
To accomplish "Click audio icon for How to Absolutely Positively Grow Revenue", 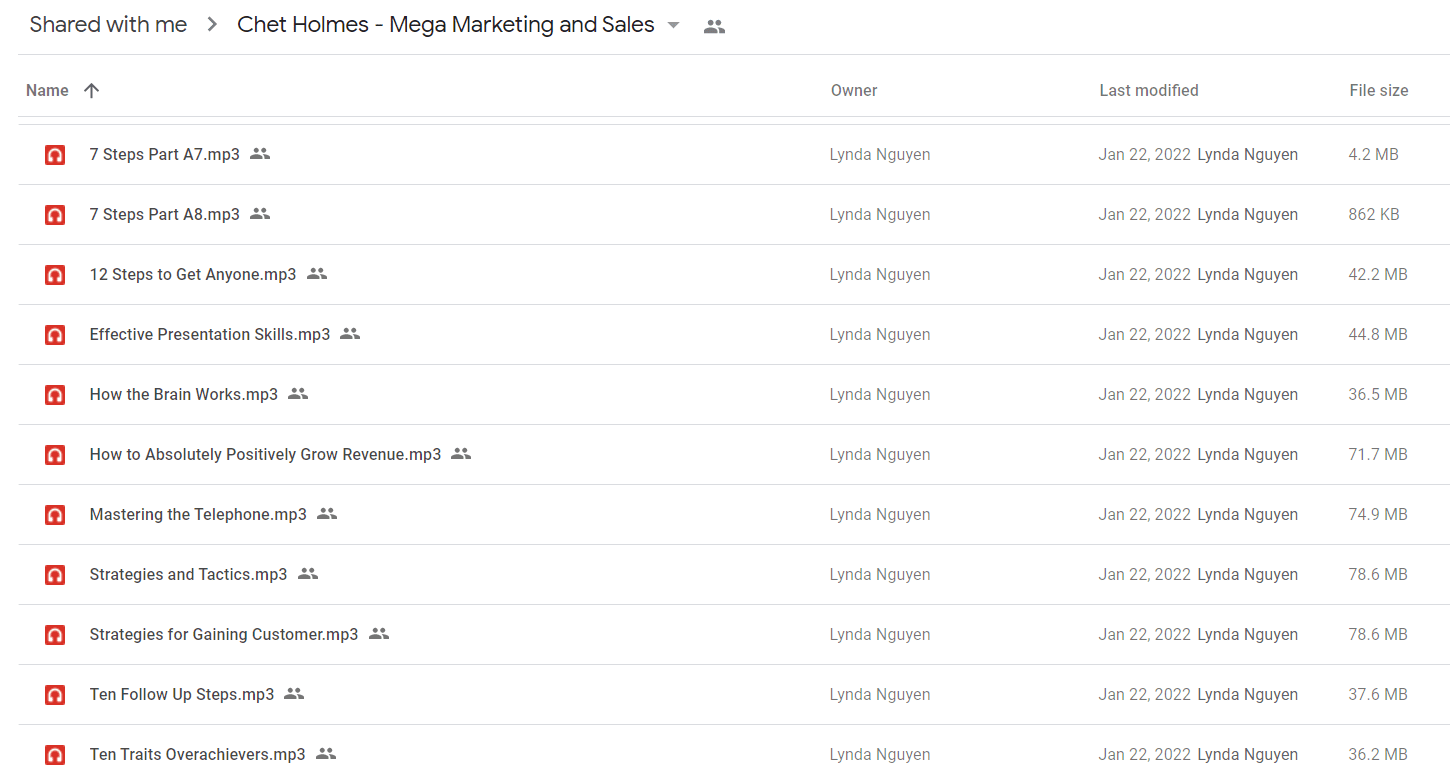I will tap(55, 455).
